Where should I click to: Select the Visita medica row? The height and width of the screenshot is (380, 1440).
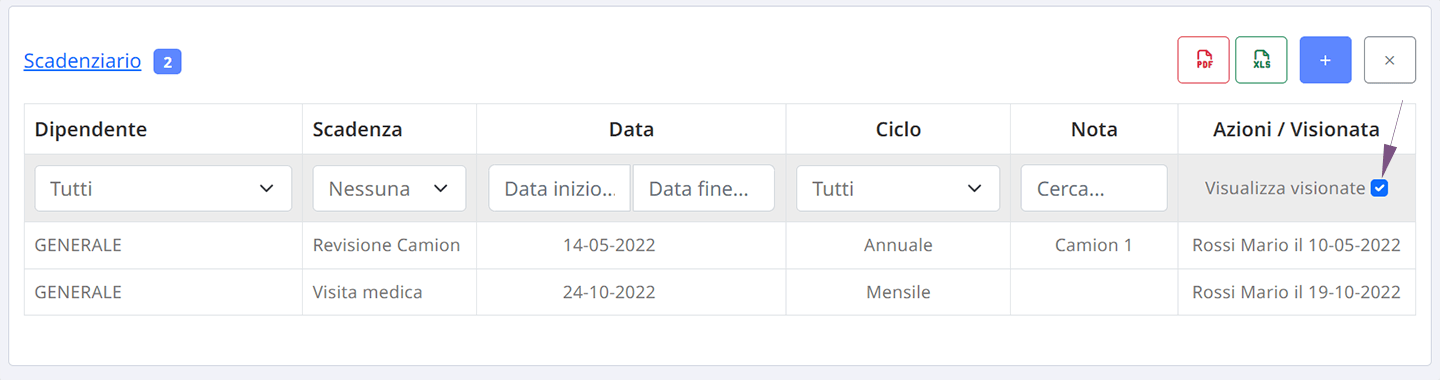[720, 292]
